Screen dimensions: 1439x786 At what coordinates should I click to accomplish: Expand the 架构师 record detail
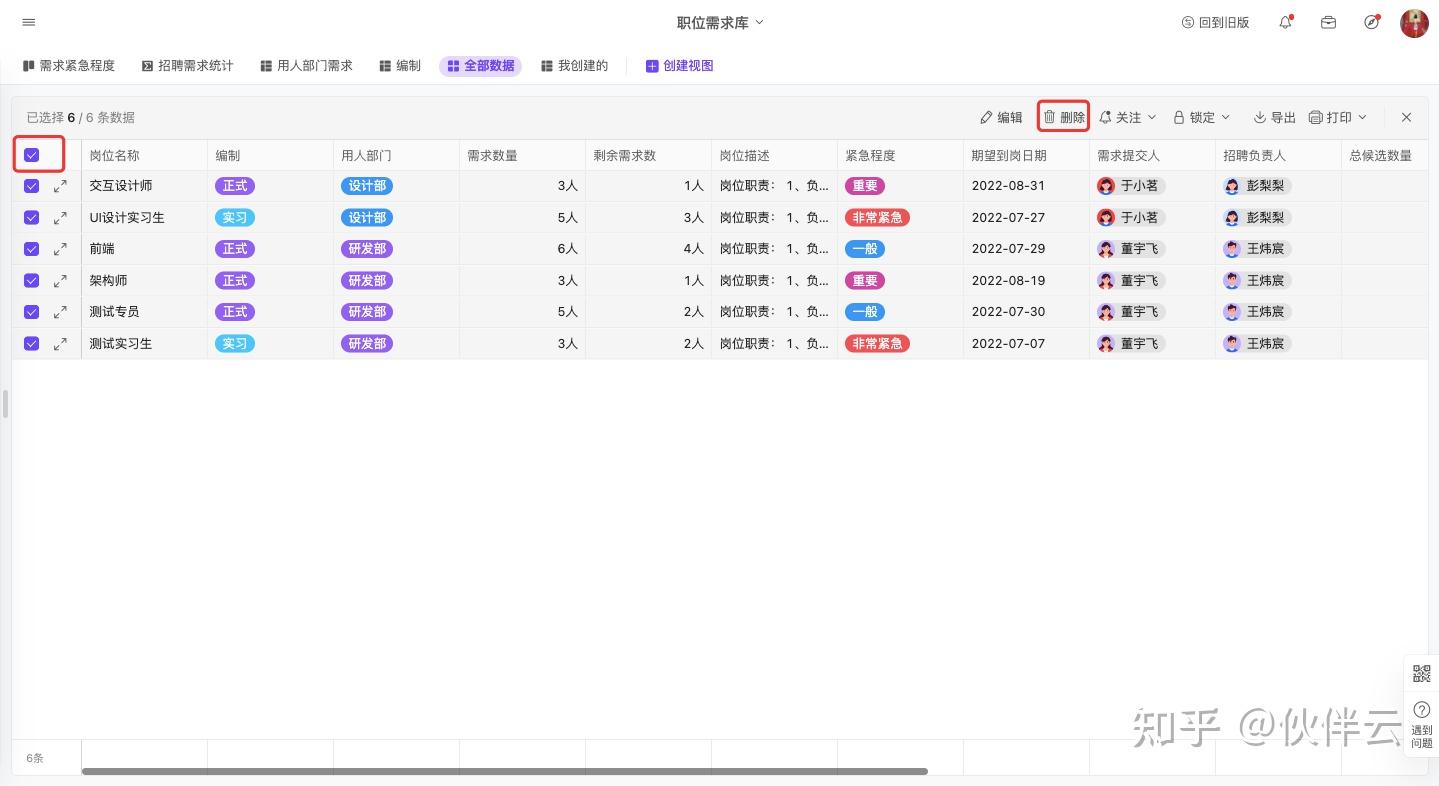pyautogui.click(x=60, y=280)
